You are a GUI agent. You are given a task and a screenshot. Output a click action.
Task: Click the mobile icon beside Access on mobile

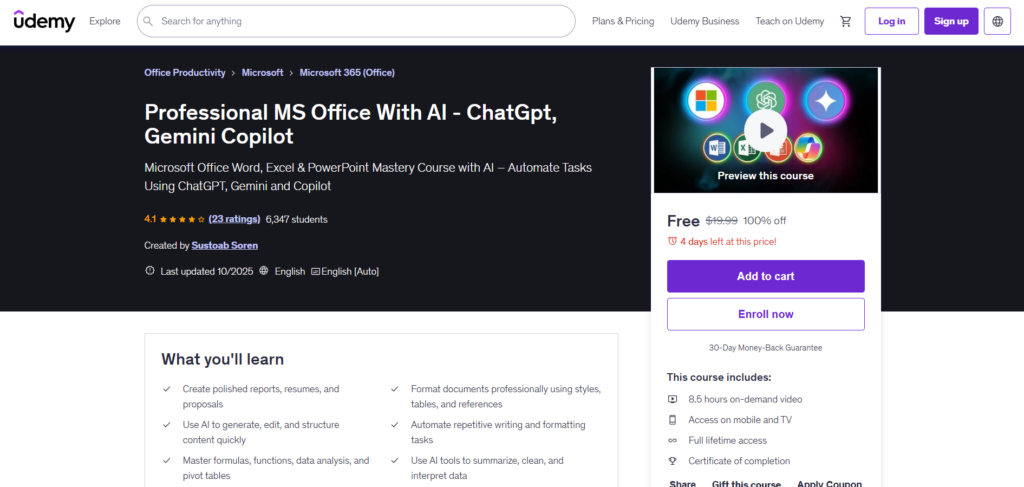tap(672, 420)
